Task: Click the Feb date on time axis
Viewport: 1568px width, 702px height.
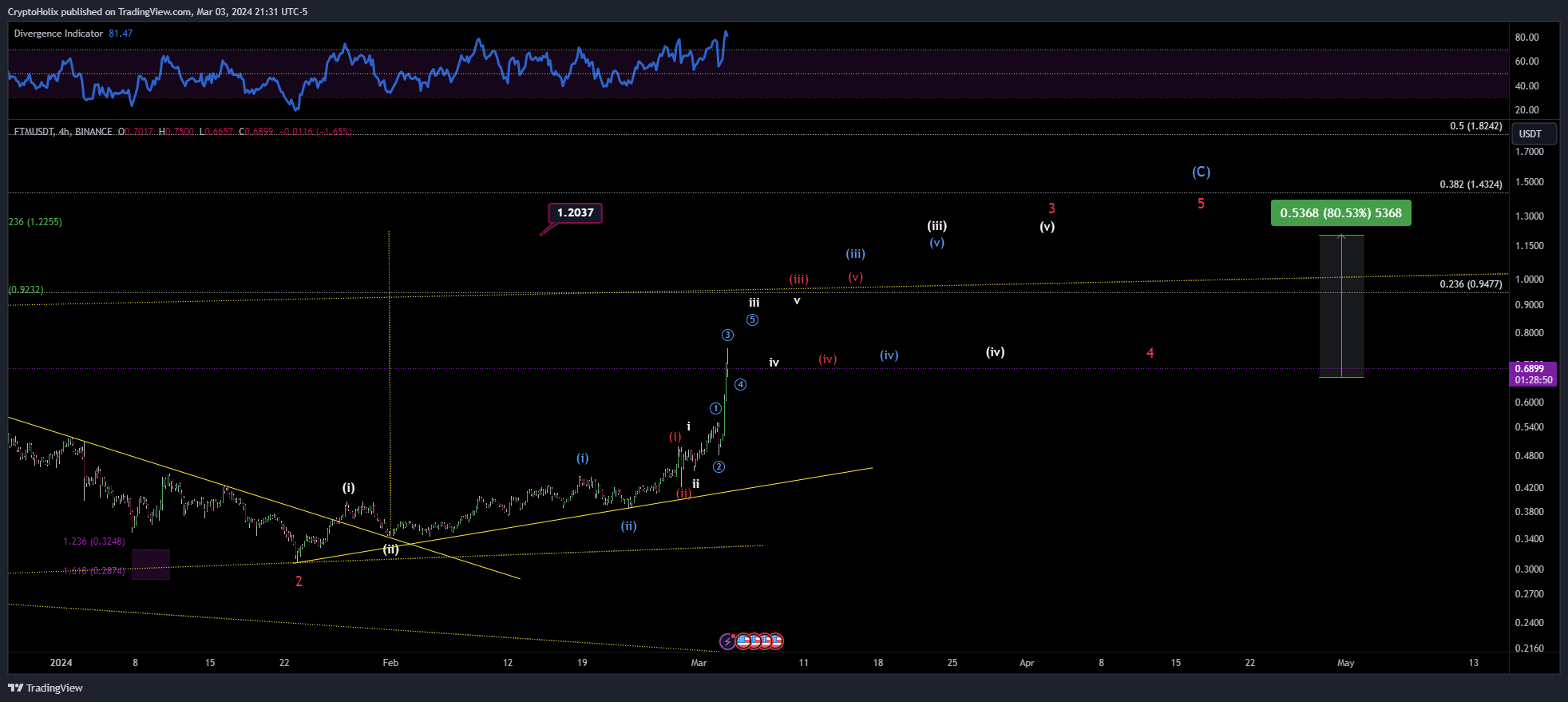Action: coord(390,663)
